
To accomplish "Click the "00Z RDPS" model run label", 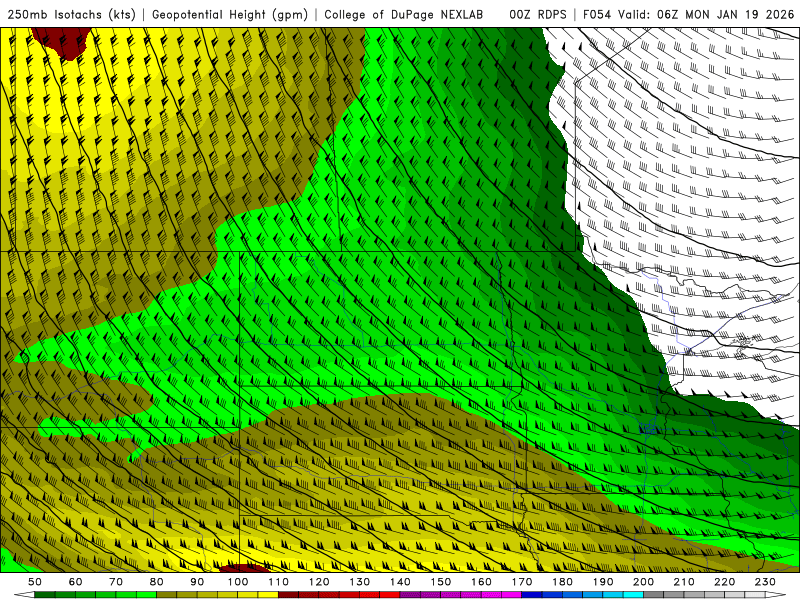I will click(x=538, y=14).
